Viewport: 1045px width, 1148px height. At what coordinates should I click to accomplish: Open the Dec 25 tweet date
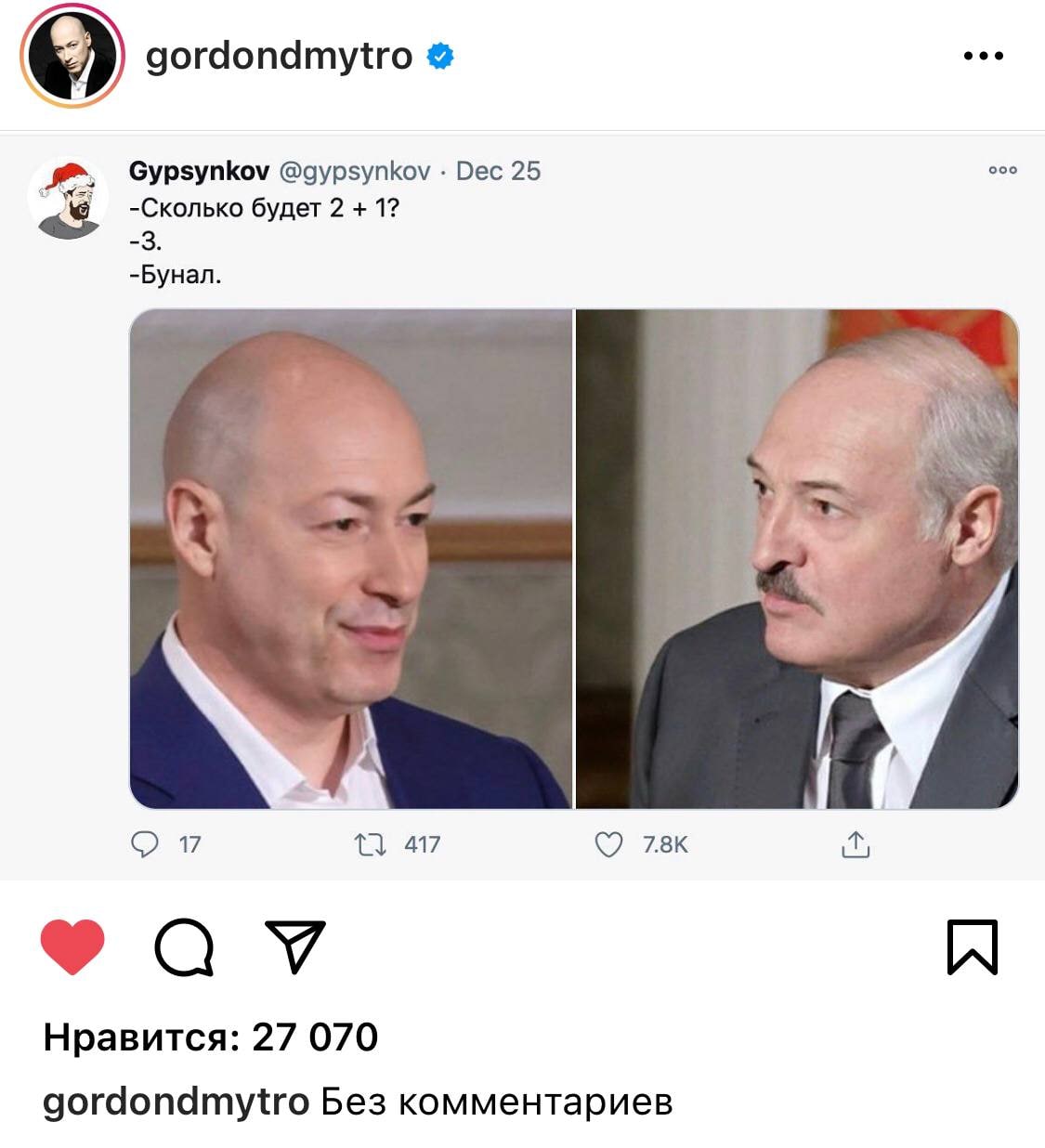[498, 171]
